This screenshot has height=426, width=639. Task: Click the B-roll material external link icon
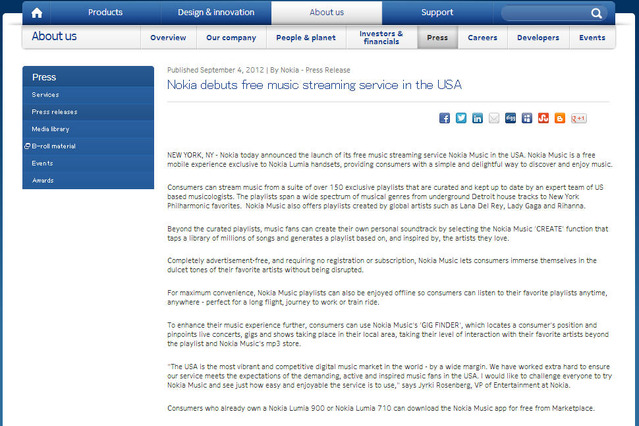[27, 146]
